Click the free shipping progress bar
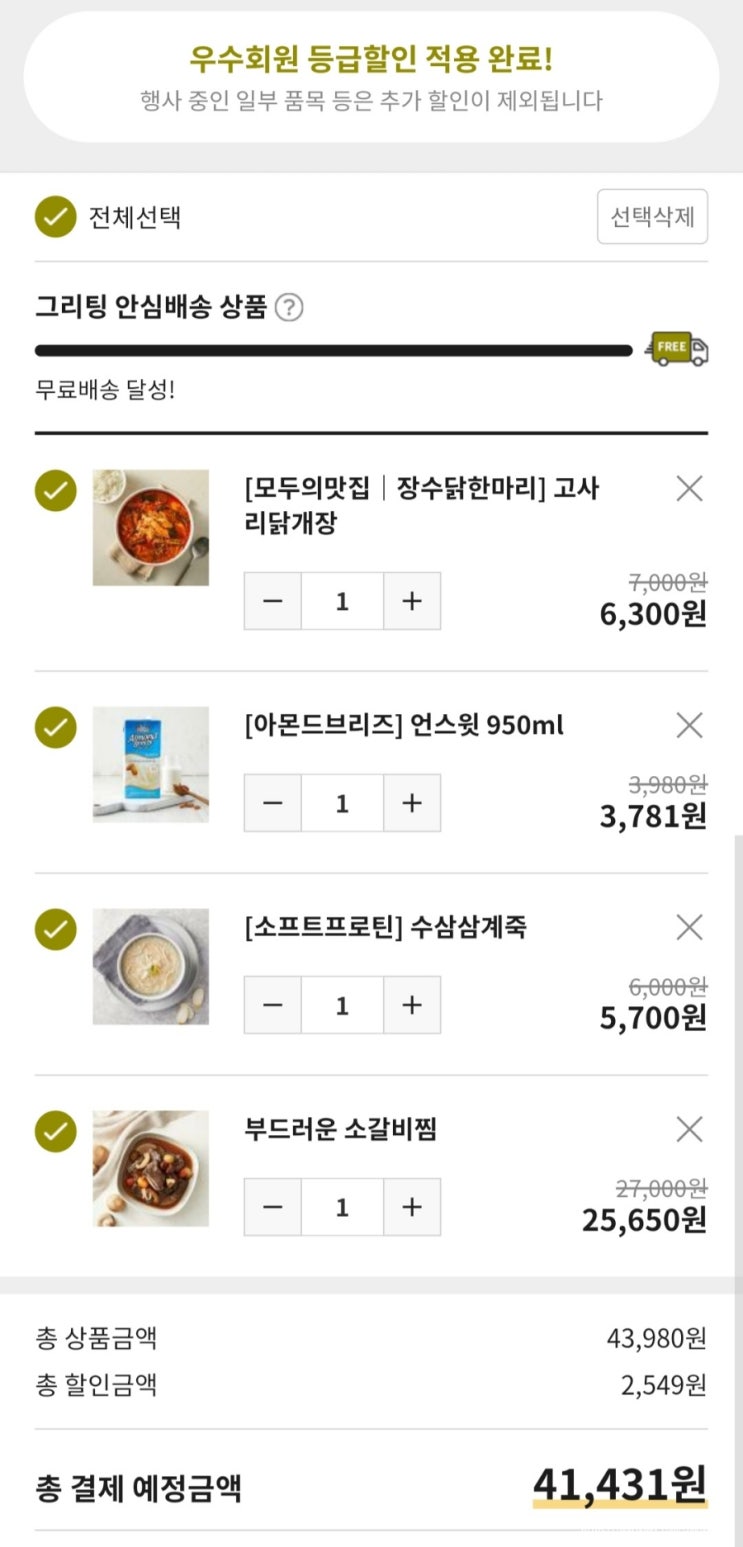This screenshot has width=743, height=1547. point(333,350)
